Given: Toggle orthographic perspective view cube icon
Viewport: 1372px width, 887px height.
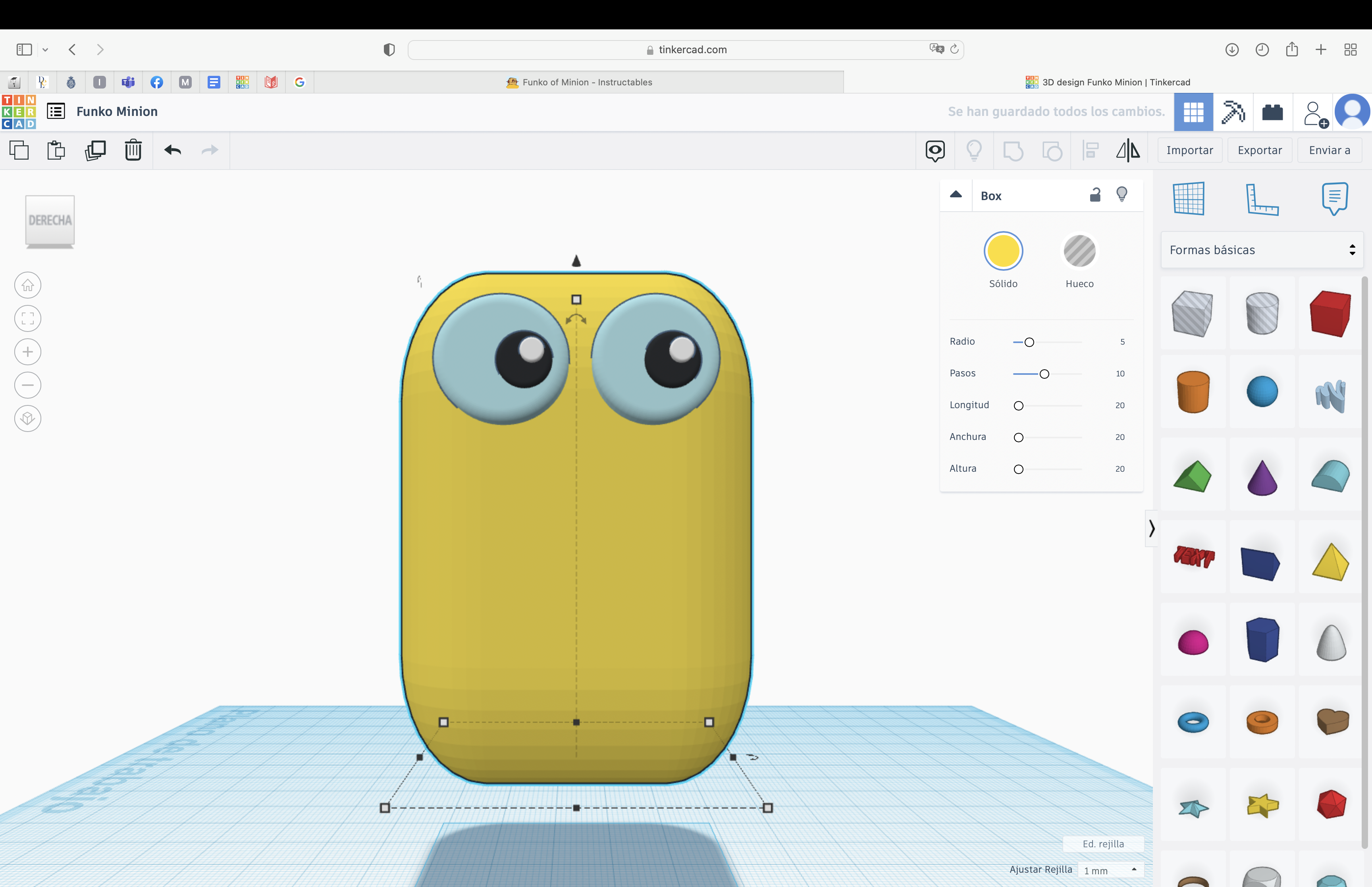Looking at the screenshot, I should pyautogui.click(x=28, y=419).
